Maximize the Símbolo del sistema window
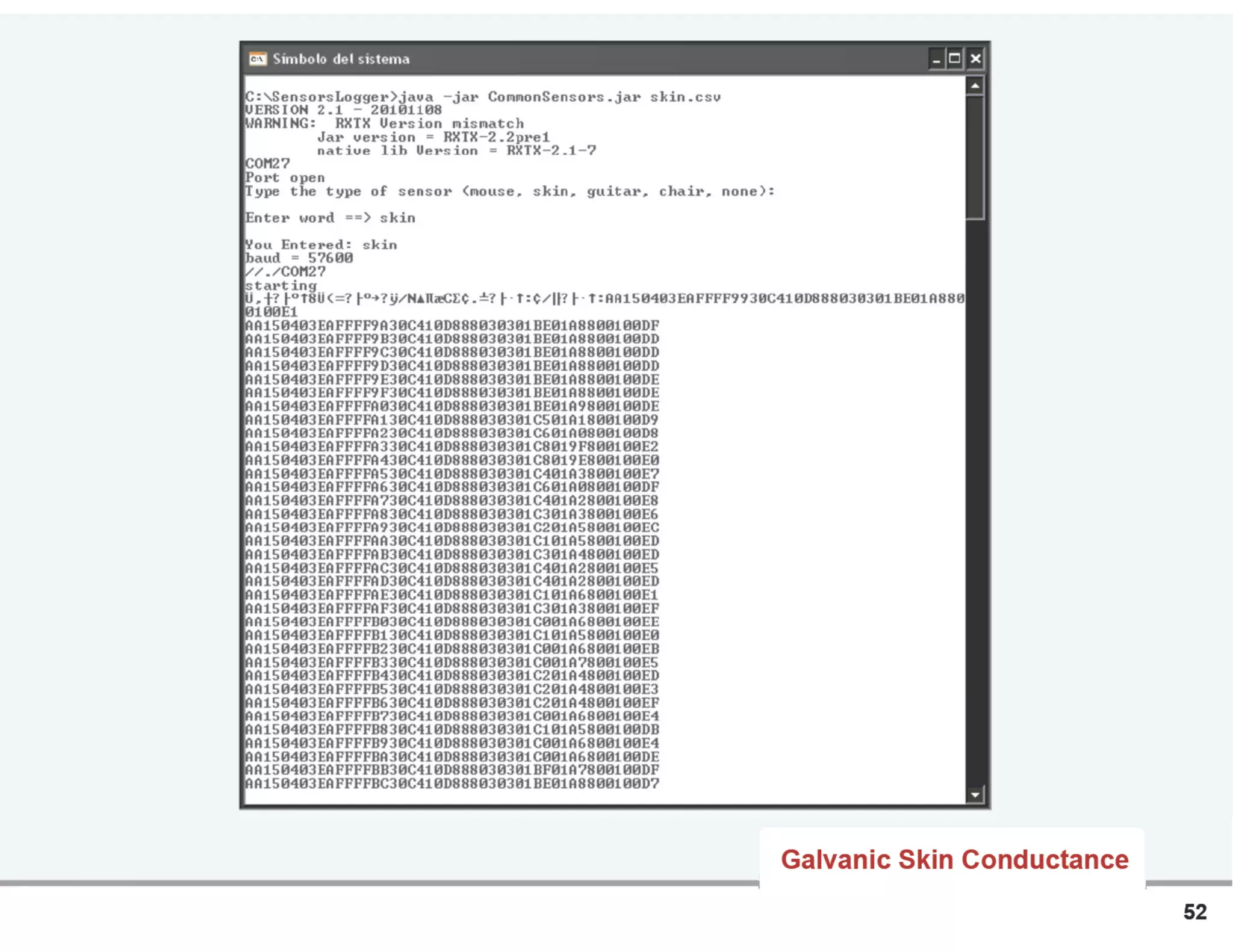The image size is (1233, 952). [955, 59]
